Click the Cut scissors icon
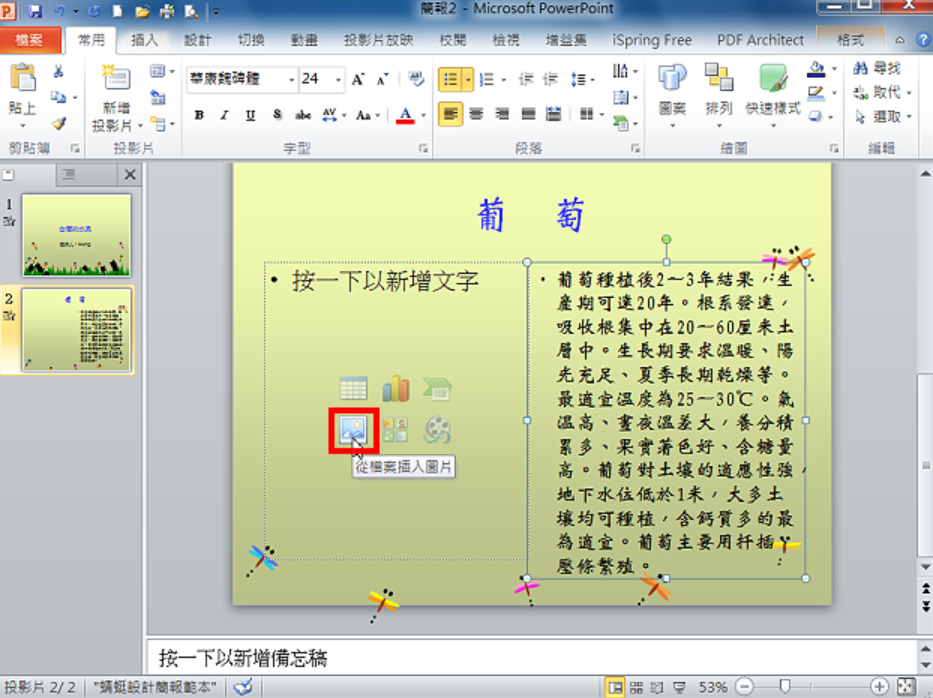933x698 pixels. [58, 72]
